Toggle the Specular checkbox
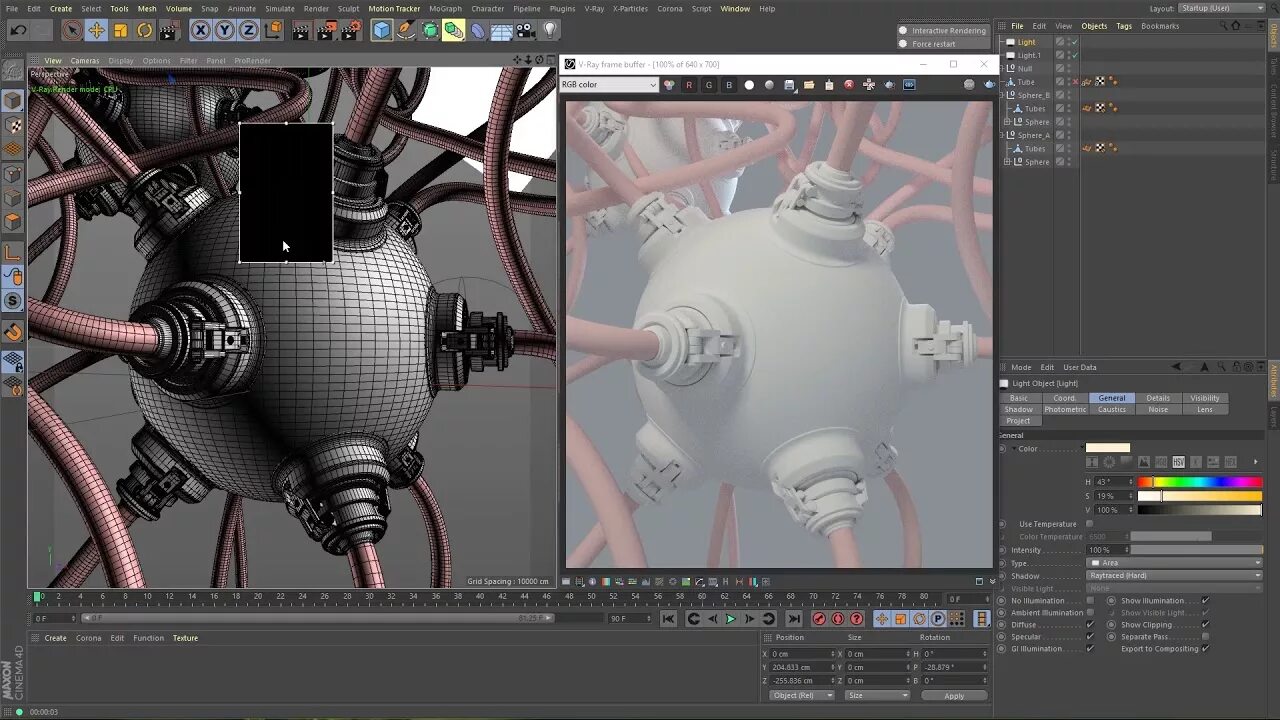Screen dimensions: 1280x720 coord(1090,637)
